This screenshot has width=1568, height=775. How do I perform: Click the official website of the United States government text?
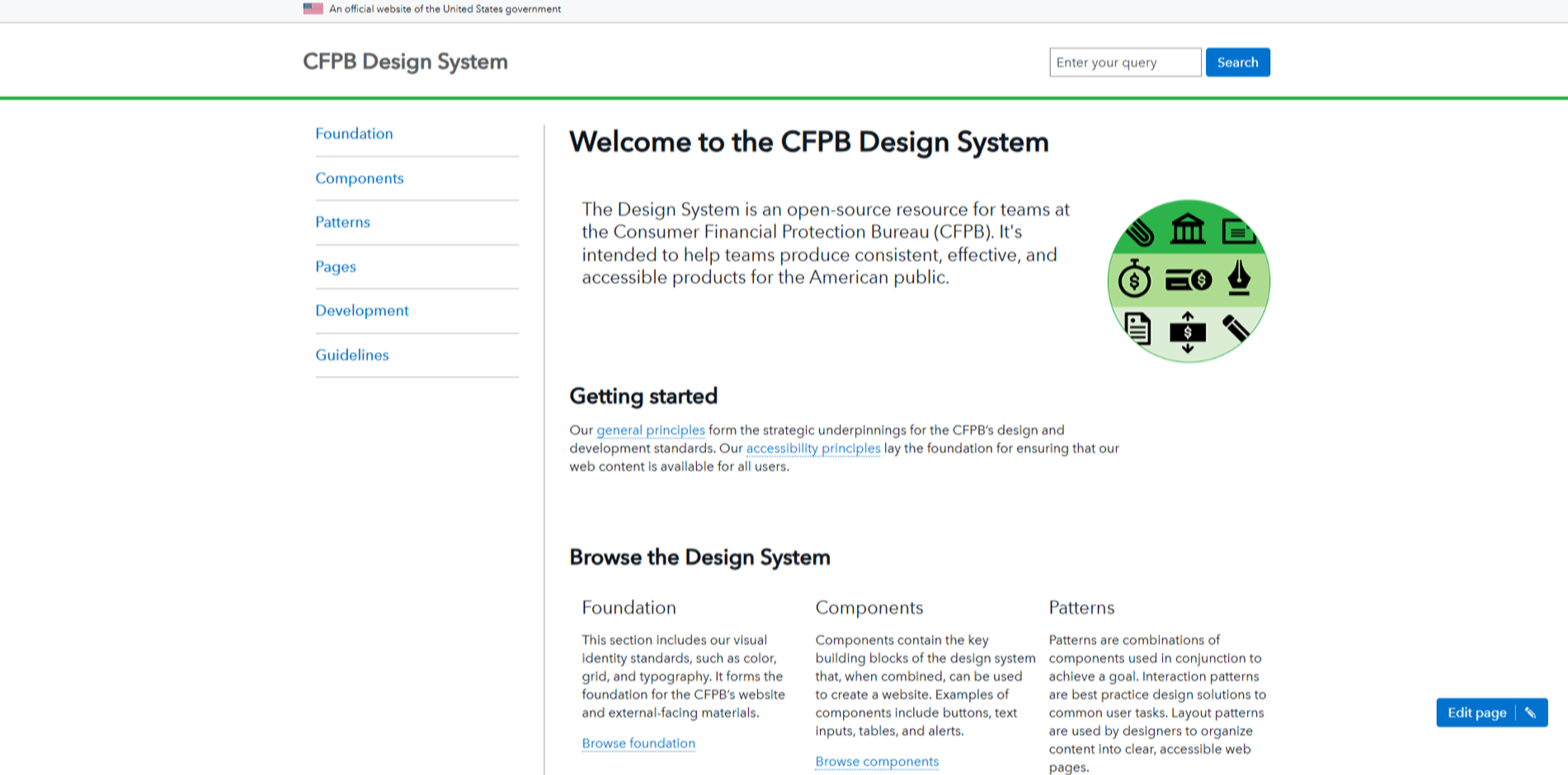[445, 9]
